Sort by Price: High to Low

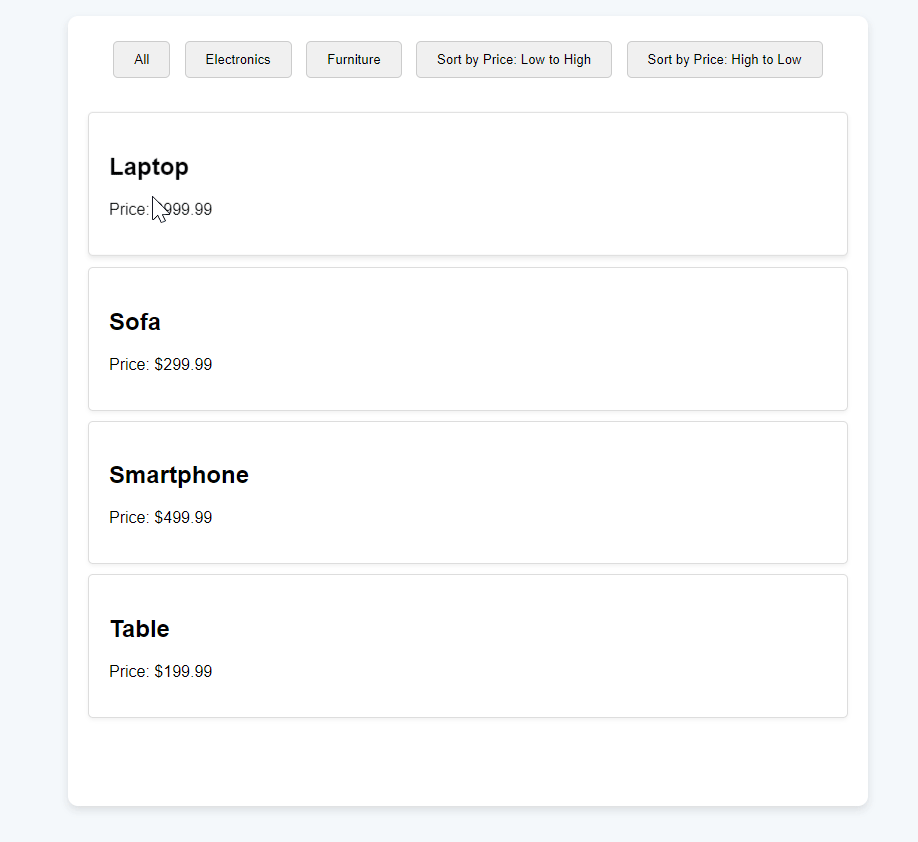pos(724,60)
